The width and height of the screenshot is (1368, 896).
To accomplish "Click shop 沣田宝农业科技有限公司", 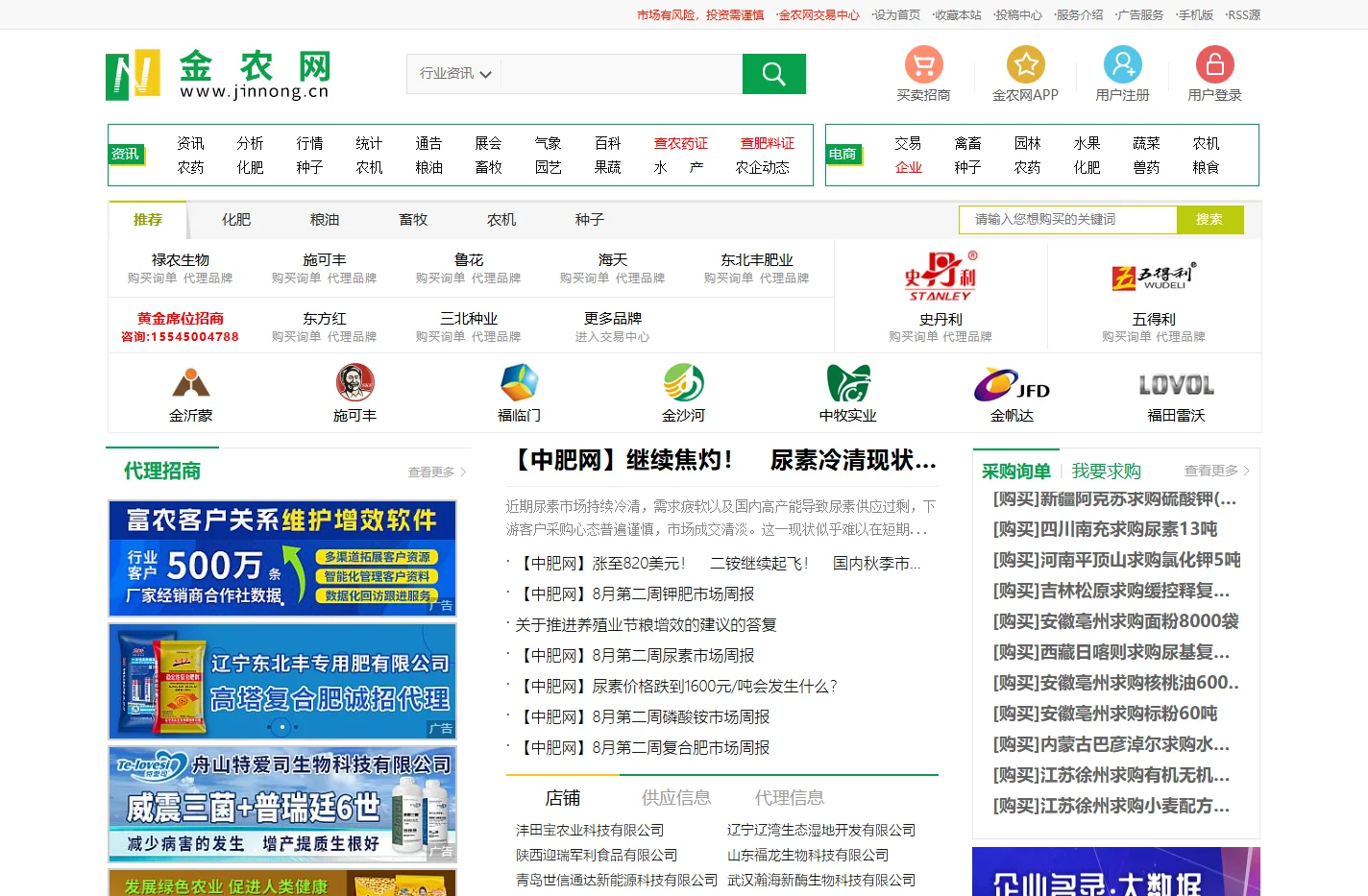I will pyautogui.click(x=590, y=830).
